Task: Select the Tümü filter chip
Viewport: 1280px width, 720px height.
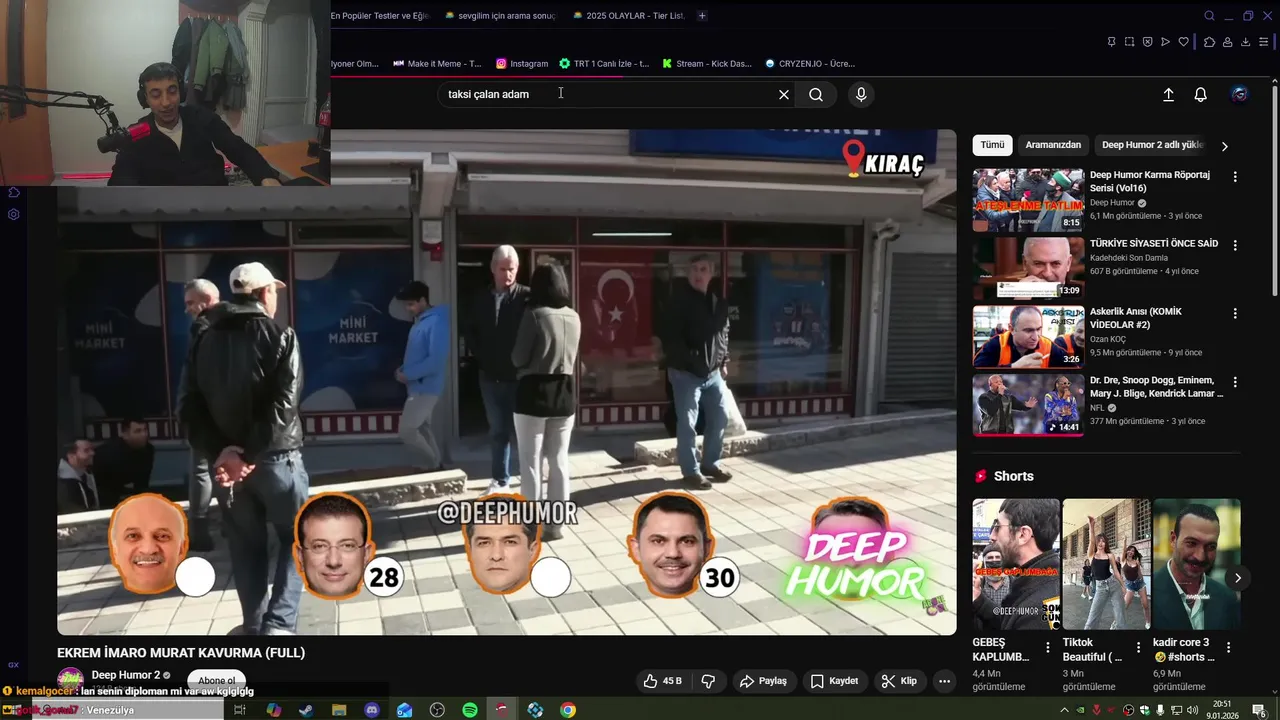Action: [992, 145]
